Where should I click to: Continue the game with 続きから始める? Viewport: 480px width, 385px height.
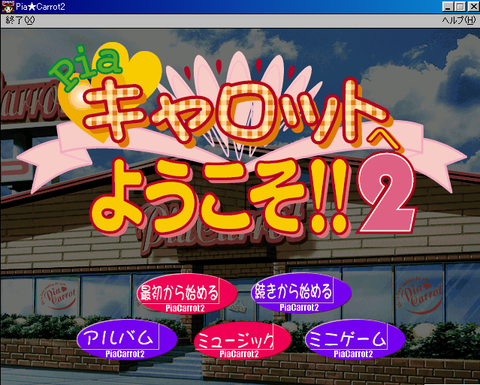301,293
